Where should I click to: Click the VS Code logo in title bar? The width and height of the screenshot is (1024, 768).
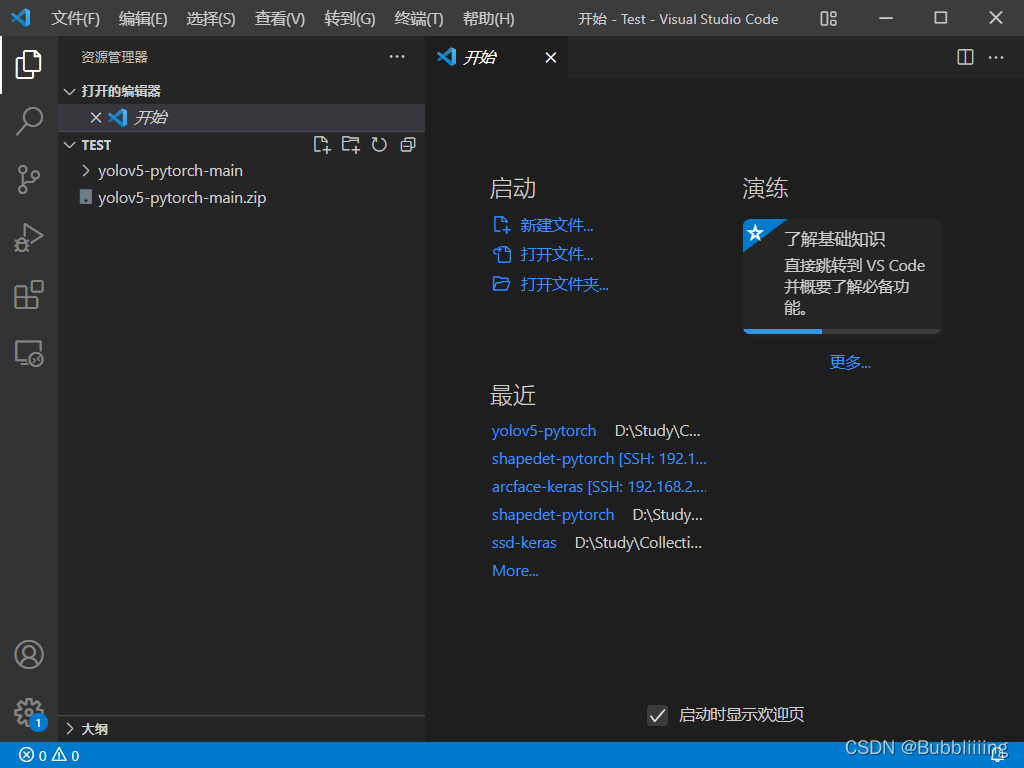tap(21, 18)
